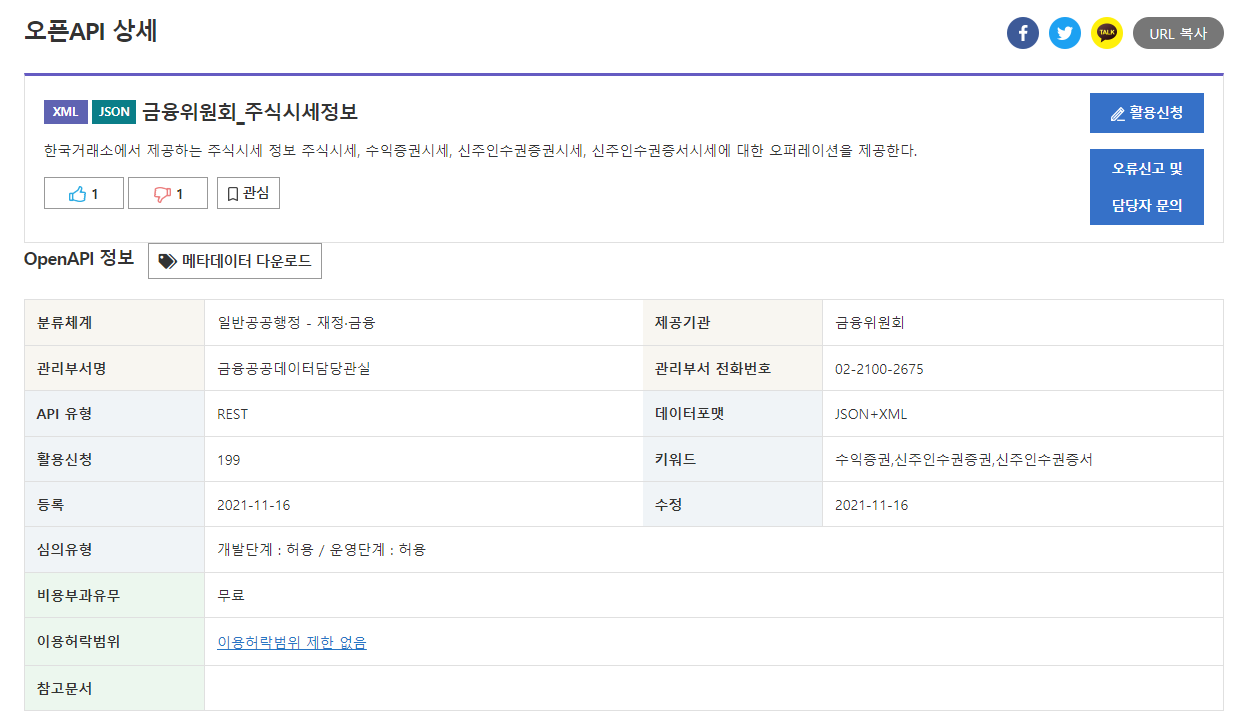Share via the KakaoTalk icon
This screenshot has width=1233, height=721.
click(x=1107, y=33)
